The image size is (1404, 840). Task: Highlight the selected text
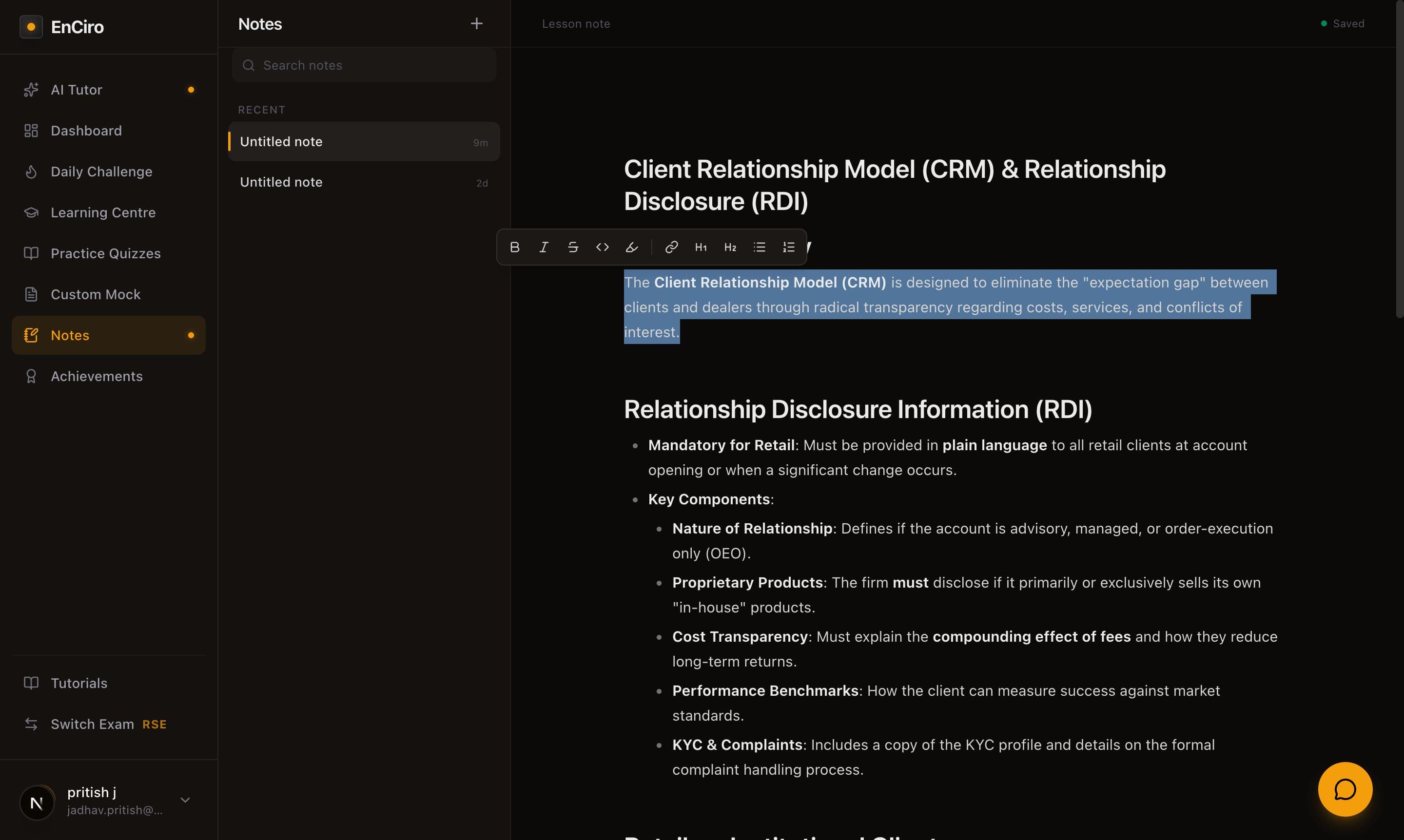[x=631, y=247]
